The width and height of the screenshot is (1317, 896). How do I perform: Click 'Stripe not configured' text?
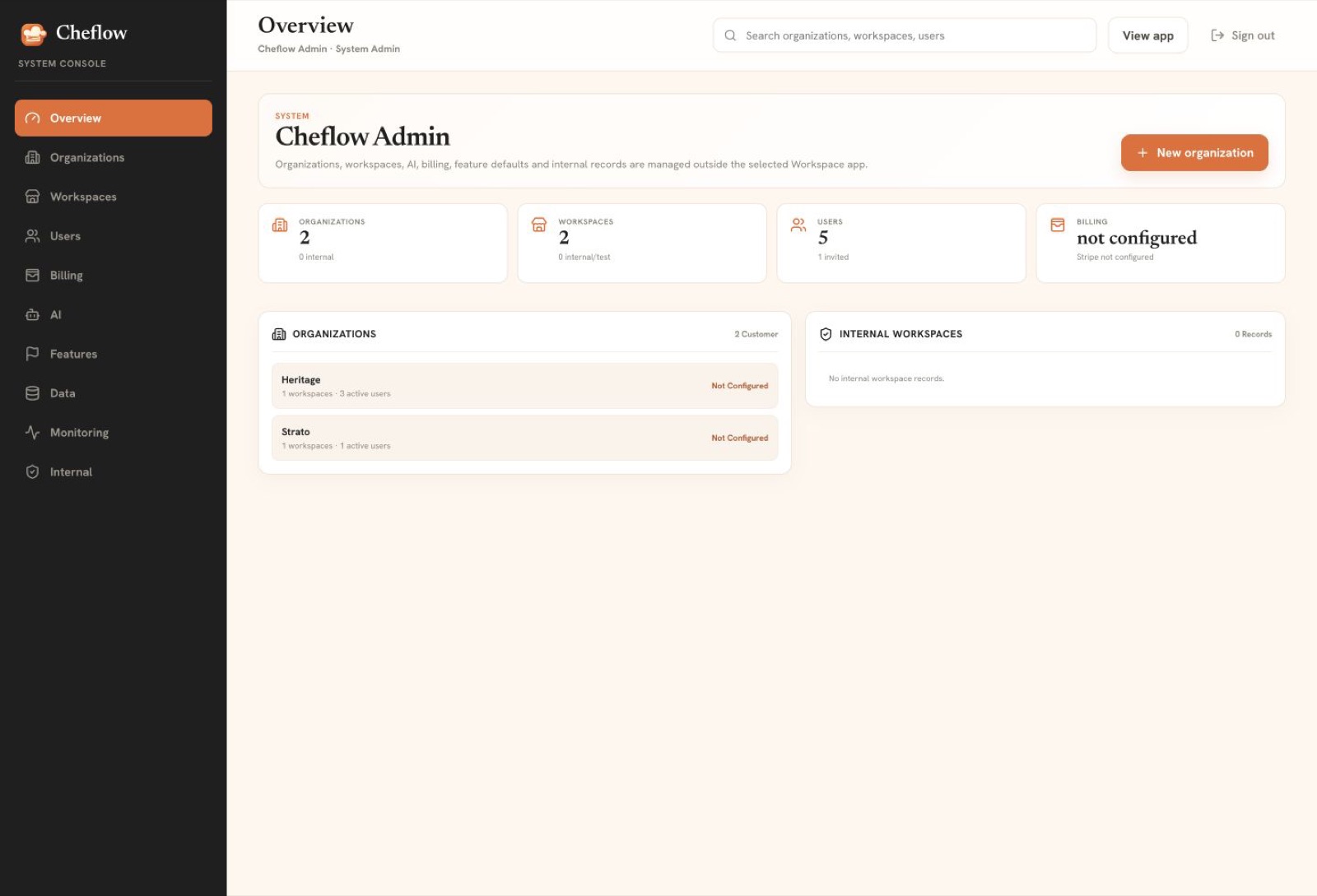click(1115, 258)
